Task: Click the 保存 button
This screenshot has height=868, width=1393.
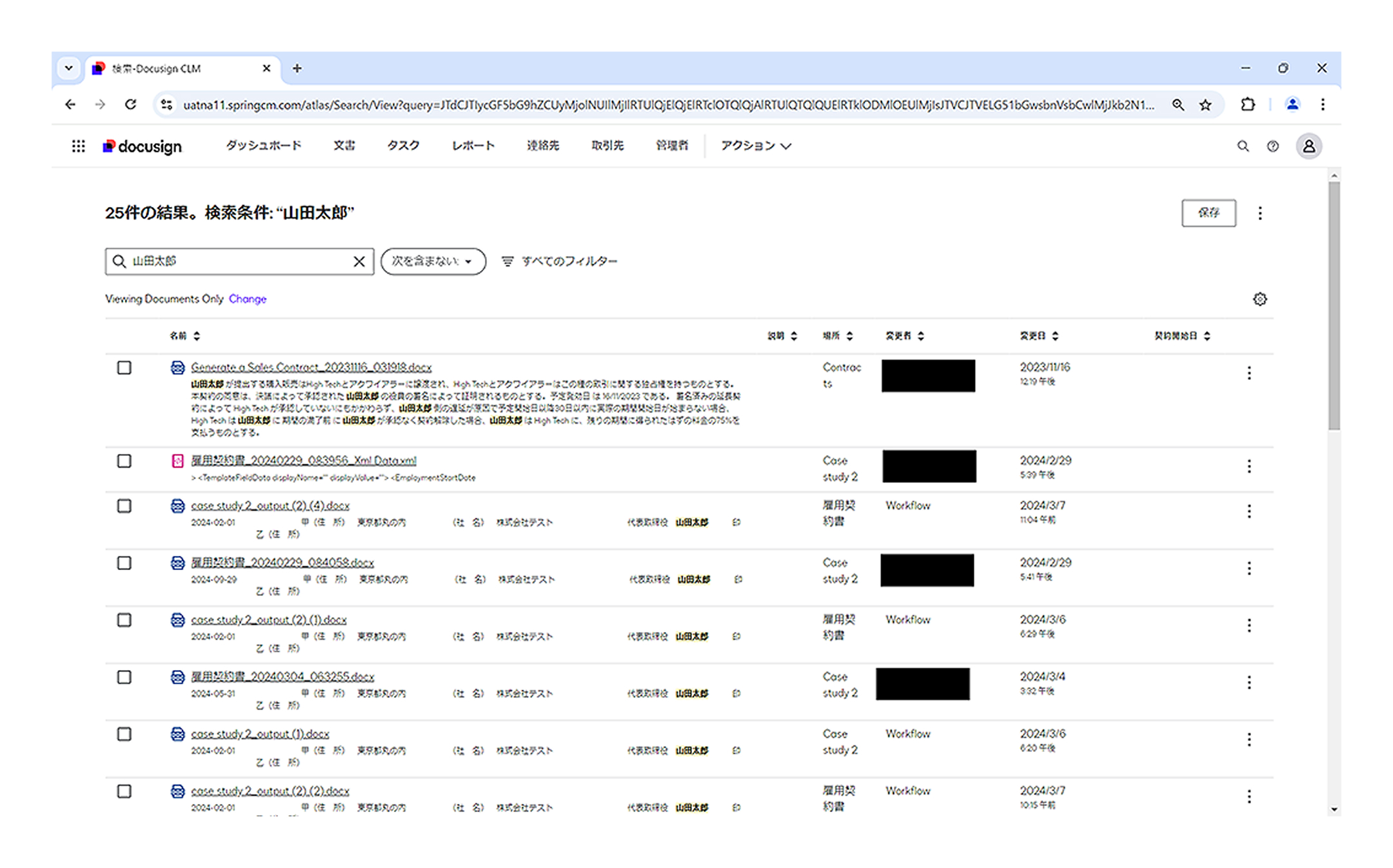Action: [x=1208, y=213]
